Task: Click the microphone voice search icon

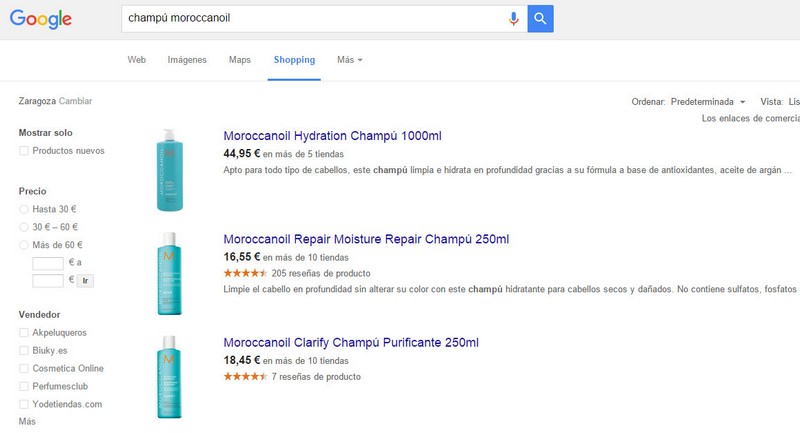Action: [514, 18]
